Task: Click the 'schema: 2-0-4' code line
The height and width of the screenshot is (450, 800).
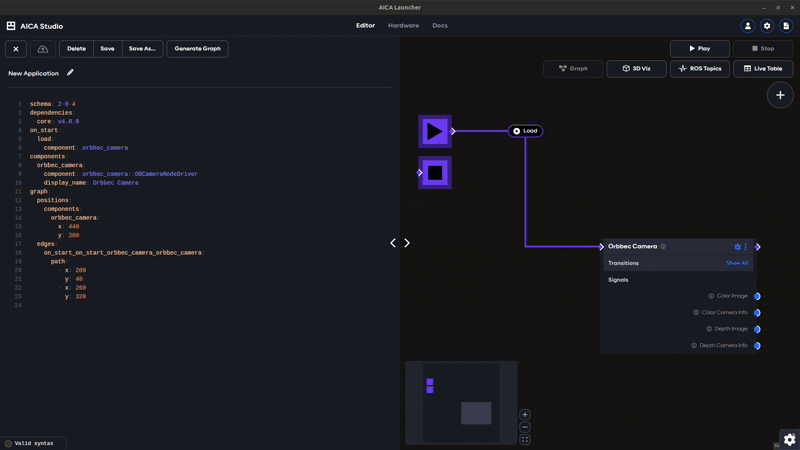Action: [x=53, y=104]
